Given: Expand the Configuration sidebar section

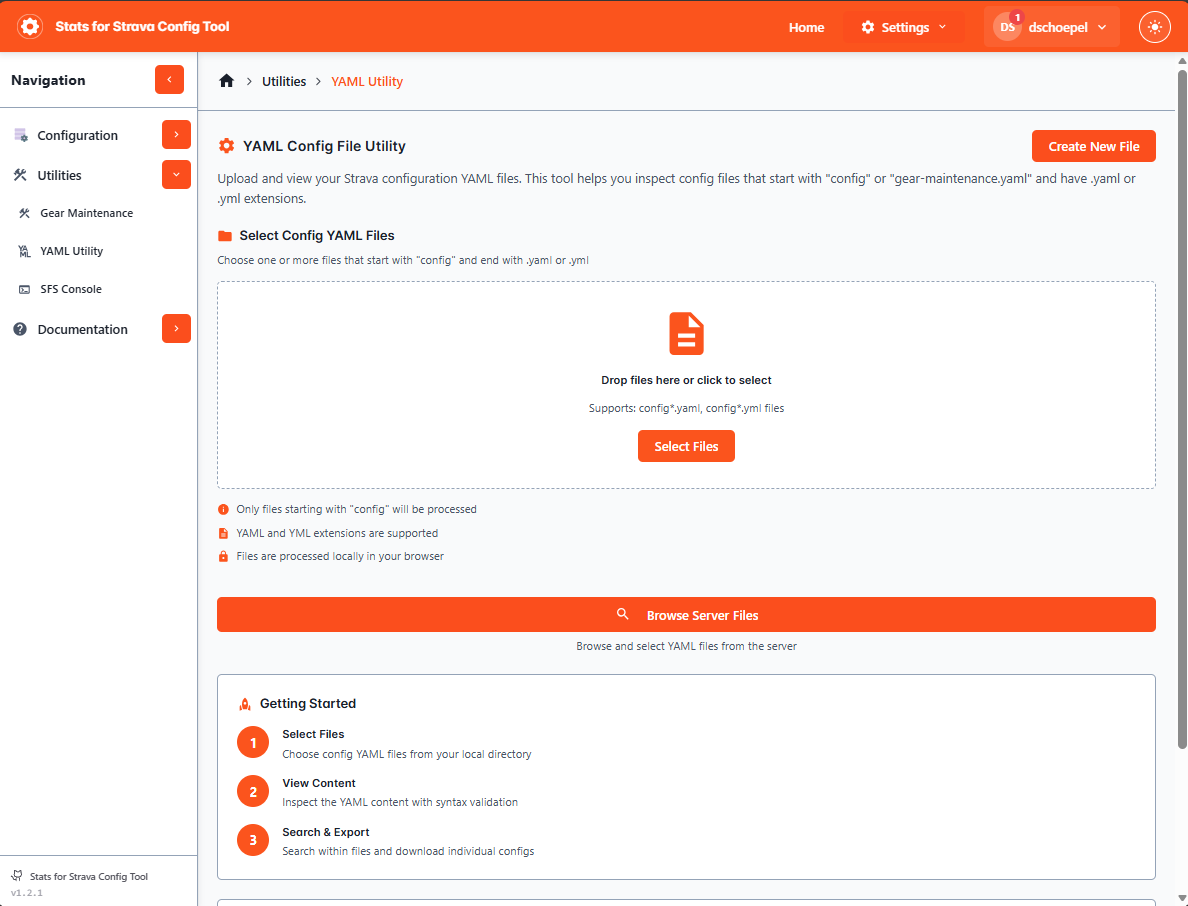Looking at the screenshot, I should (176, 135).
